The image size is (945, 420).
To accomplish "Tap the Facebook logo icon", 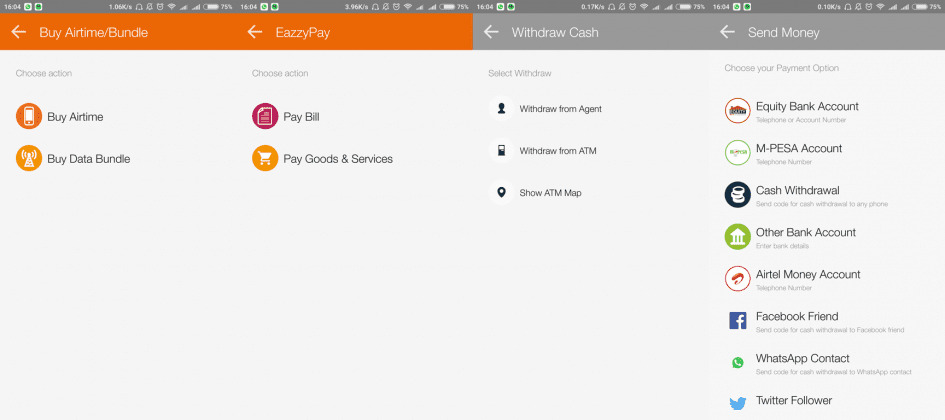I will (738, 321).
